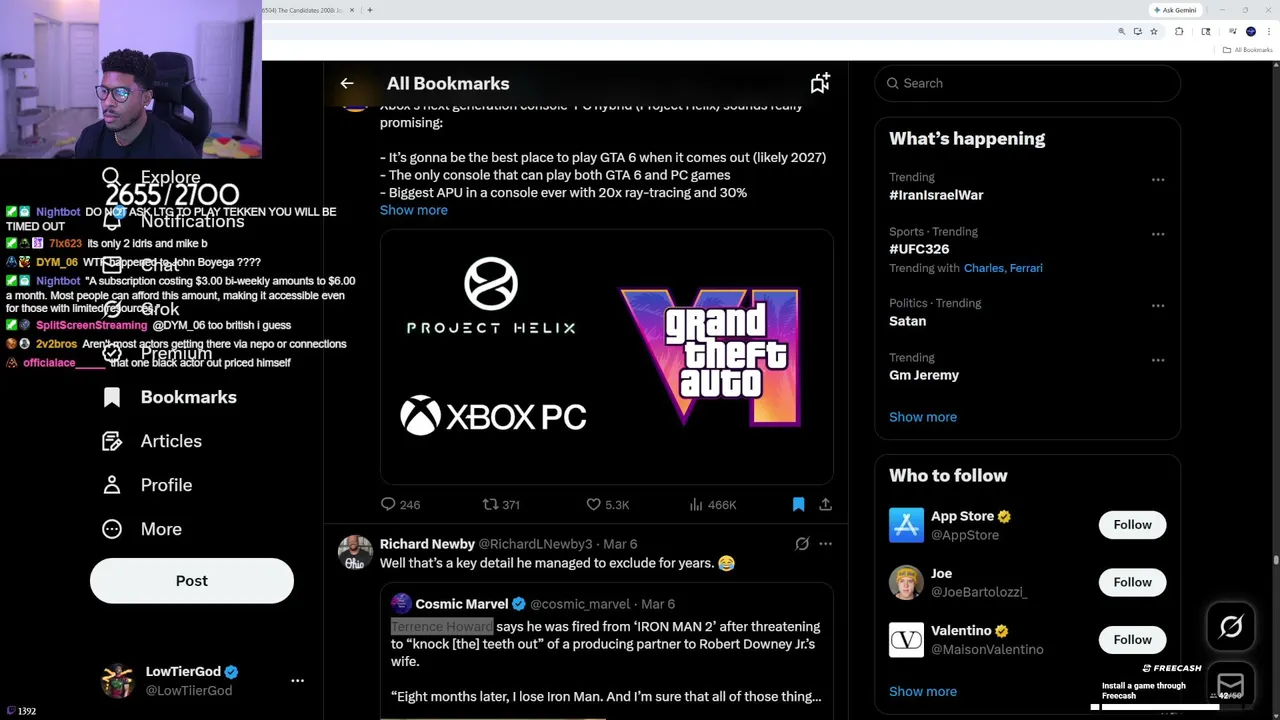This screenshot has height=720, width=1280.
Task: Open the Valentino logo avatar
Action: 906,640
